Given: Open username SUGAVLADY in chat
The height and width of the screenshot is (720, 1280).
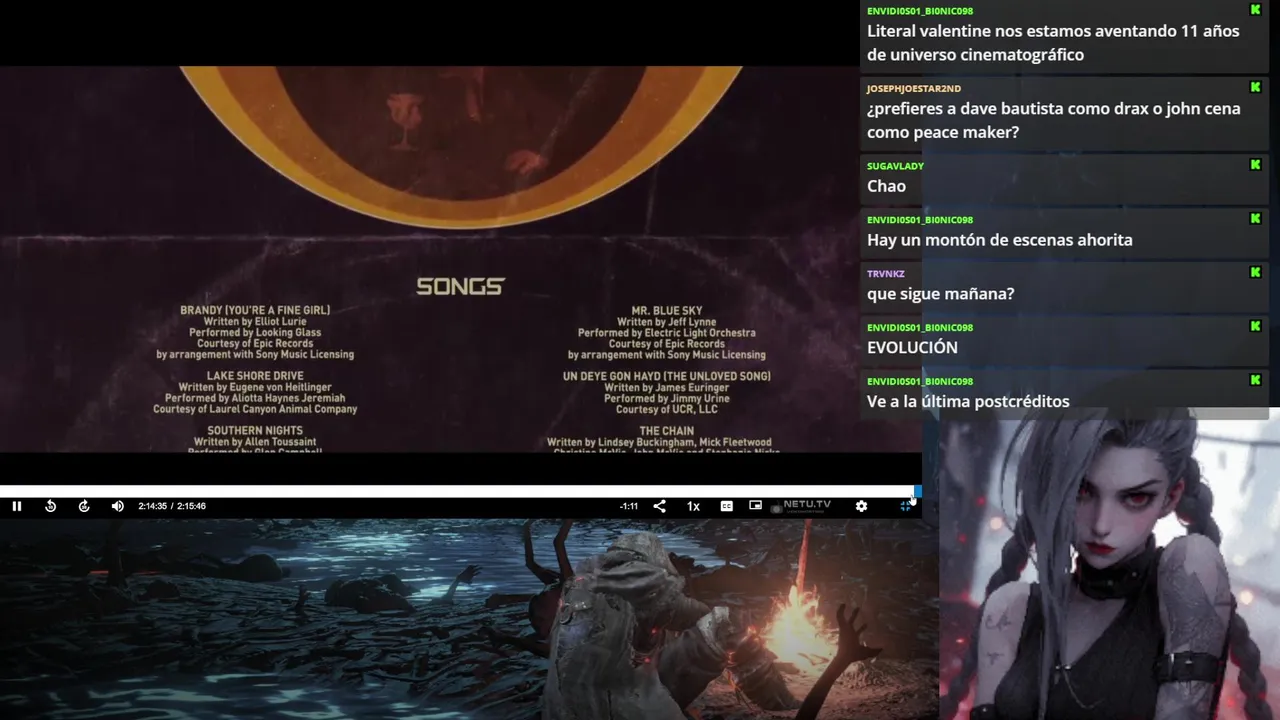Looking at the screenshot, I should coord(895,166).
